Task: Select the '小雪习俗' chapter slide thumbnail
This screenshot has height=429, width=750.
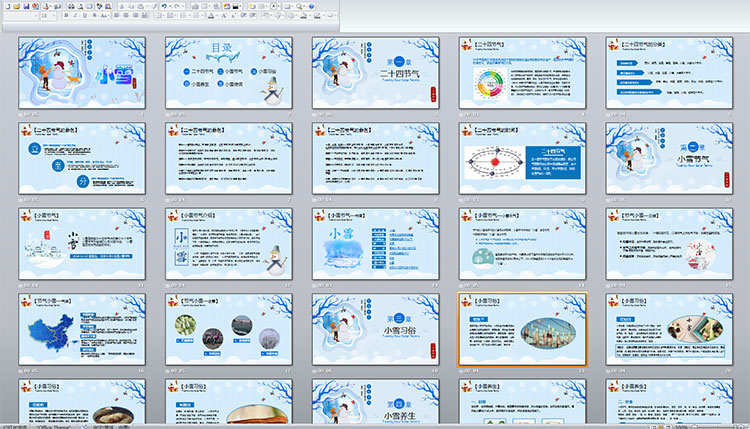Action: click(375, 330)
